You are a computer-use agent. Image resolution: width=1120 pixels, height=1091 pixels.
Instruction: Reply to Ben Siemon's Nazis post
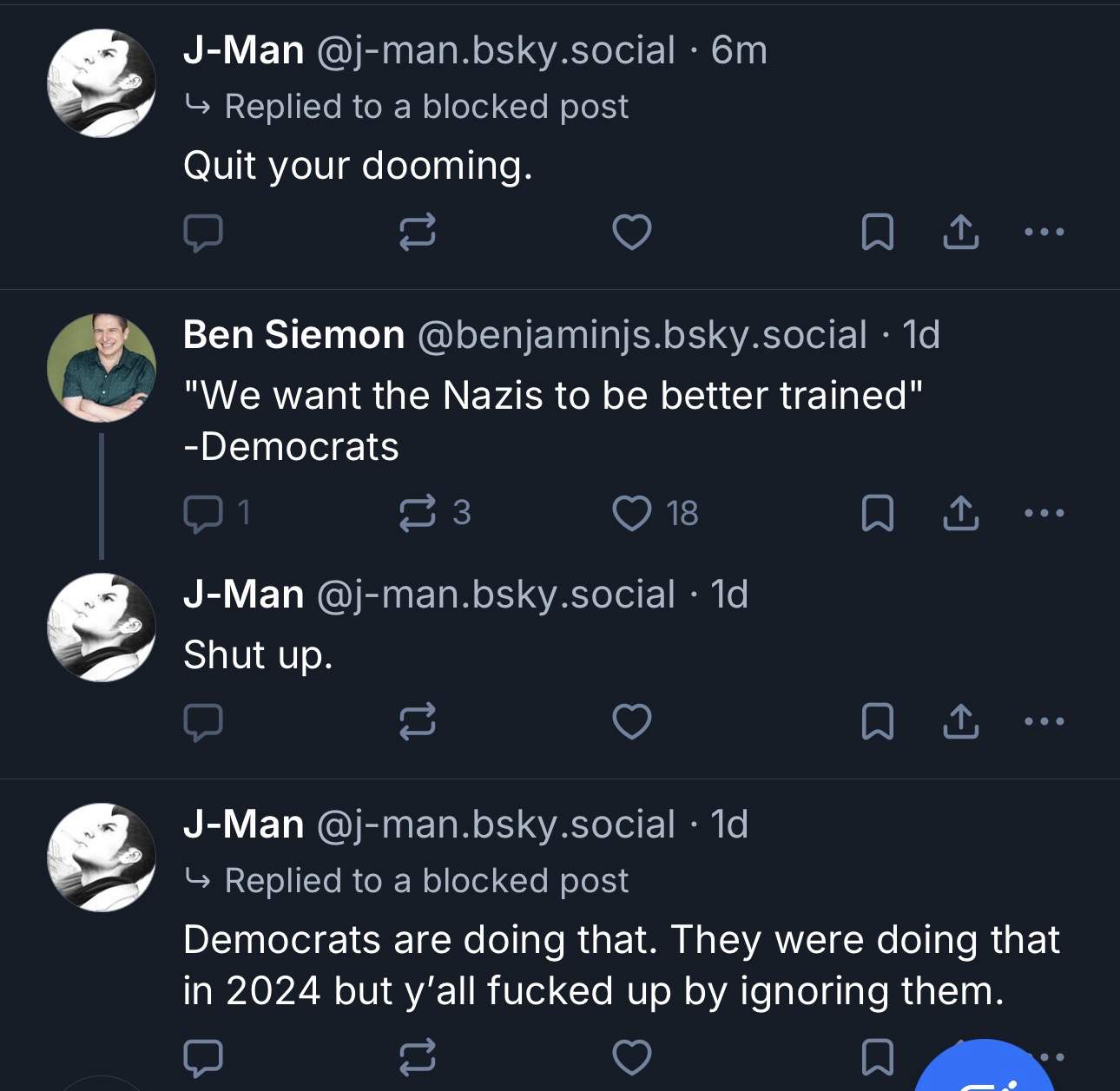(x=203, y=513)
